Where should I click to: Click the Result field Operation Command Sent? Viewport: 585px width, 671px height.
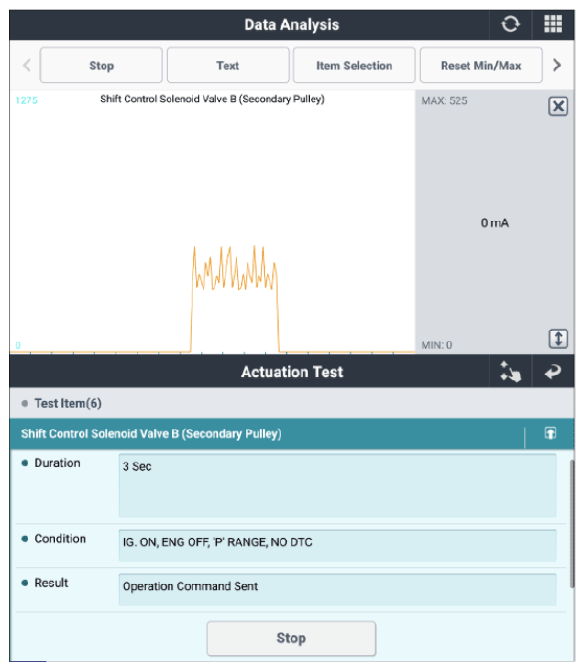click(337, 589)
